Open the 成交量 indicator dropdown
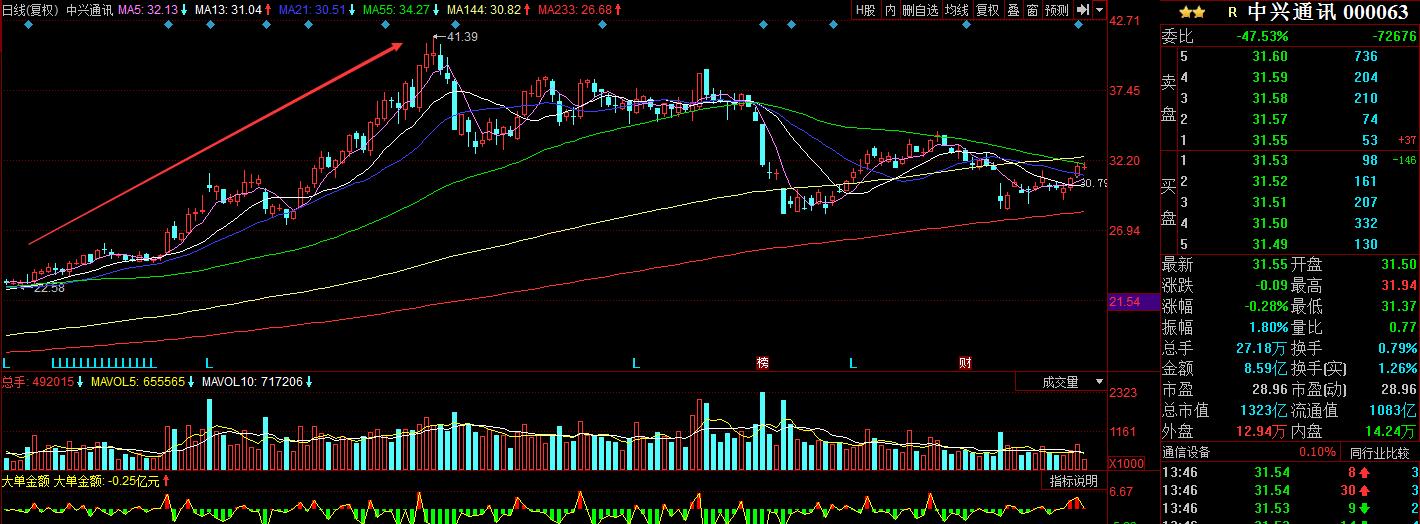This screenshot has height=524, width=1420. (x=1061, y=382)
